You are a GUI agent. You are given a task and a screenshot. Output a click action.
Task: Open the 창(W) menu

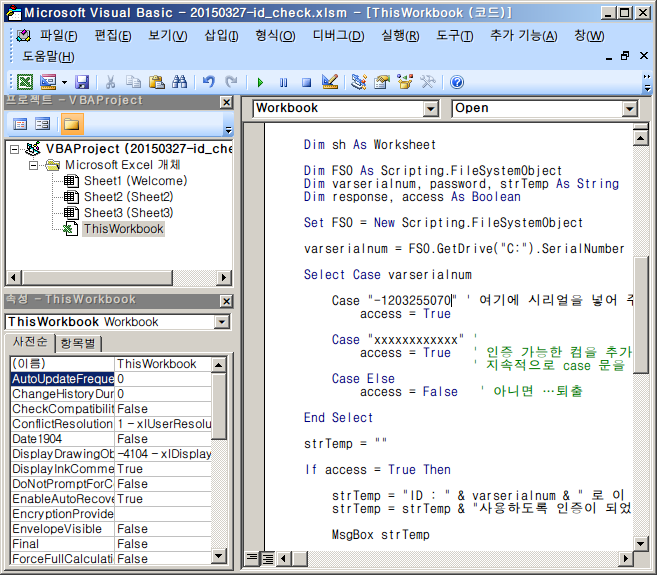tap(589, 36)
